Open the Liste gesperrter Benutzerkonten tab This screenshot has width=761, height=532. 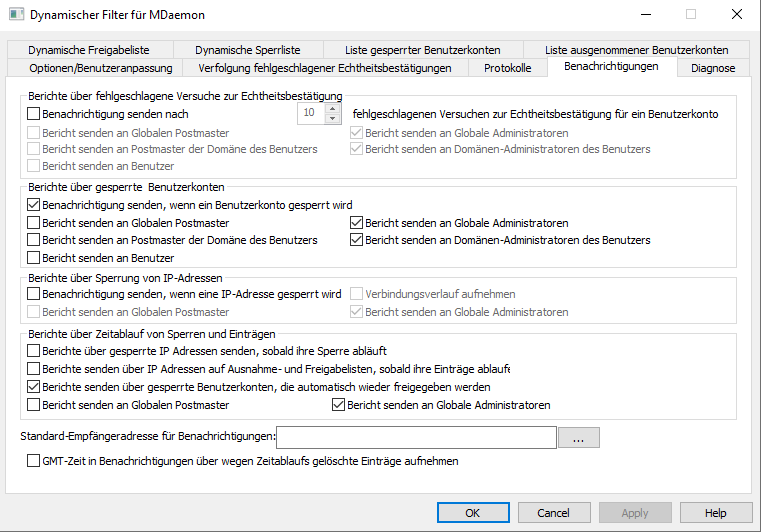click(x=422, y=49)
